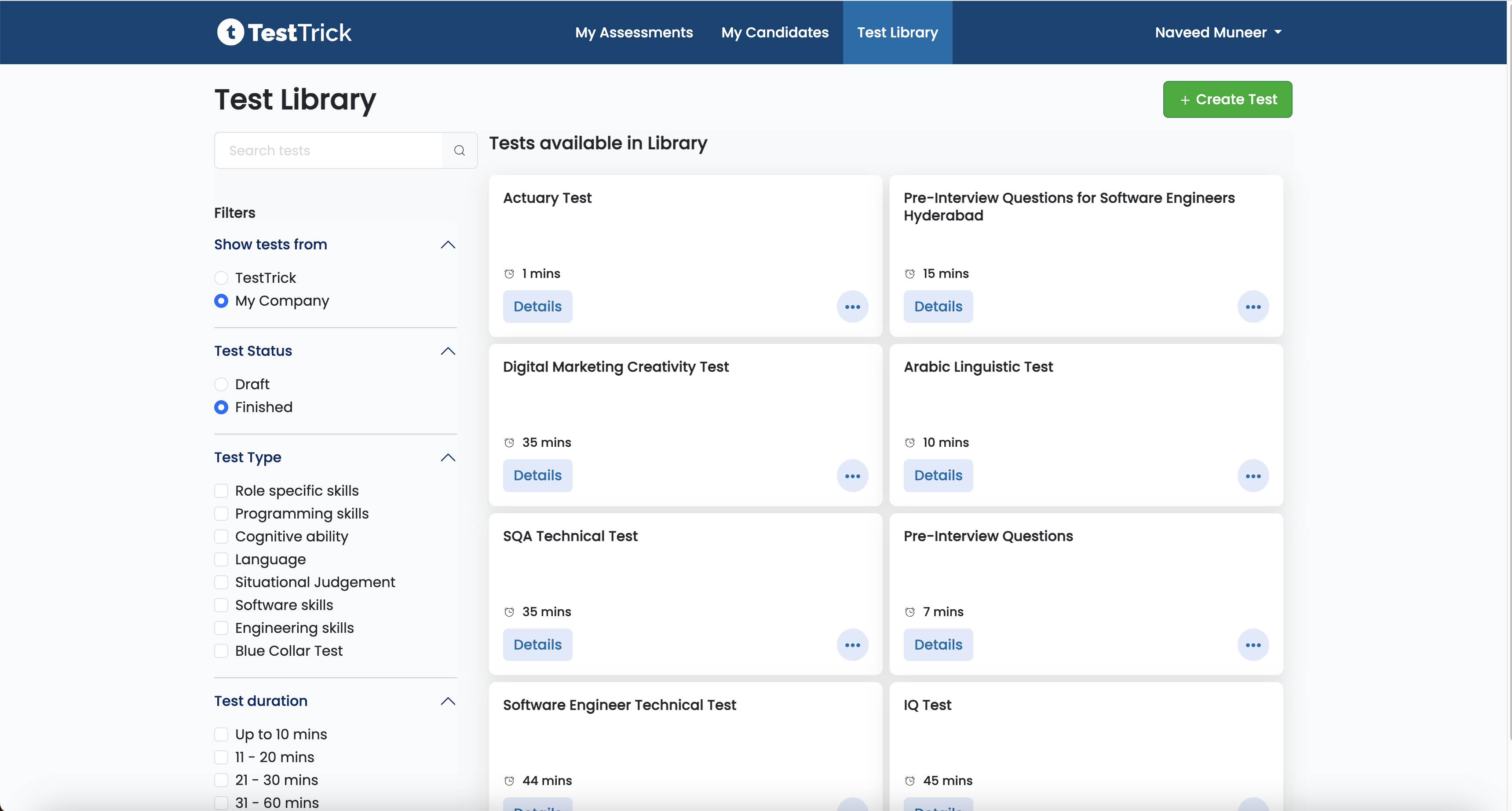Click the TestTrick logo

coord(284,32)
